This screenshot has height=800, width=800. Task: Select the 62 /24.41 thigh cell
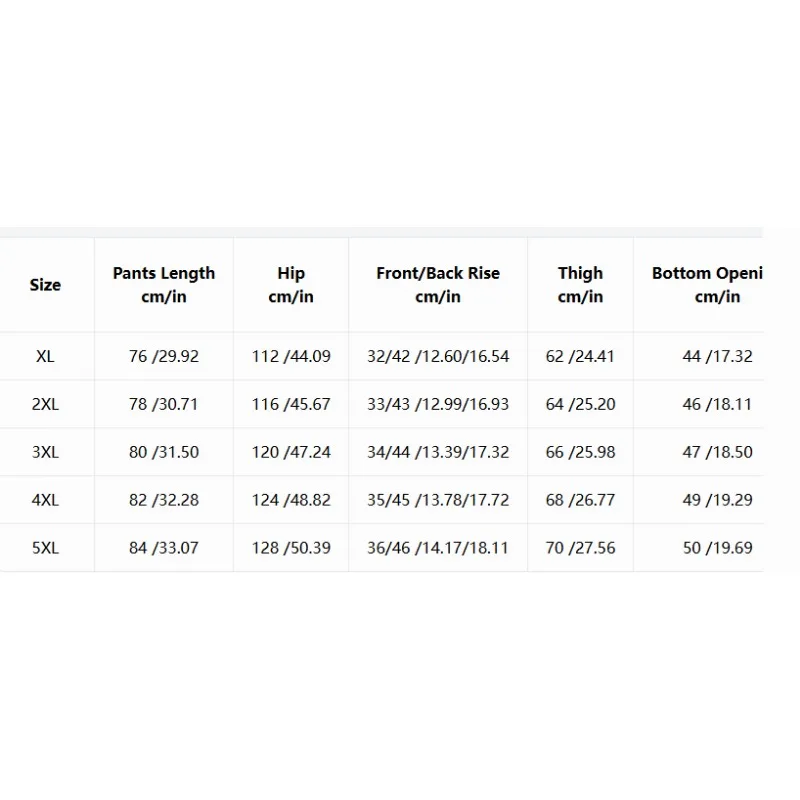point(581,356)
